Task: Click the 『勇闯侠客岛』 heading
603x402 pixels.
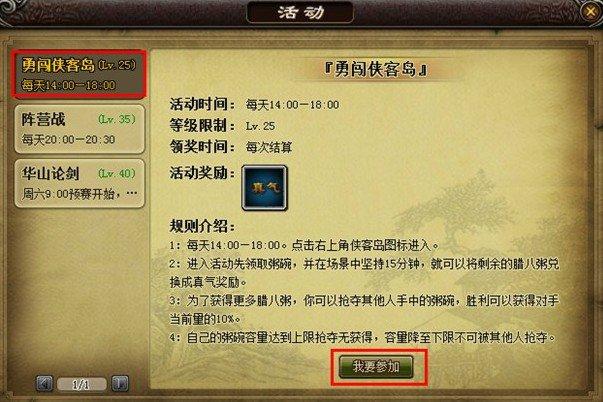Action: point(376,70)
